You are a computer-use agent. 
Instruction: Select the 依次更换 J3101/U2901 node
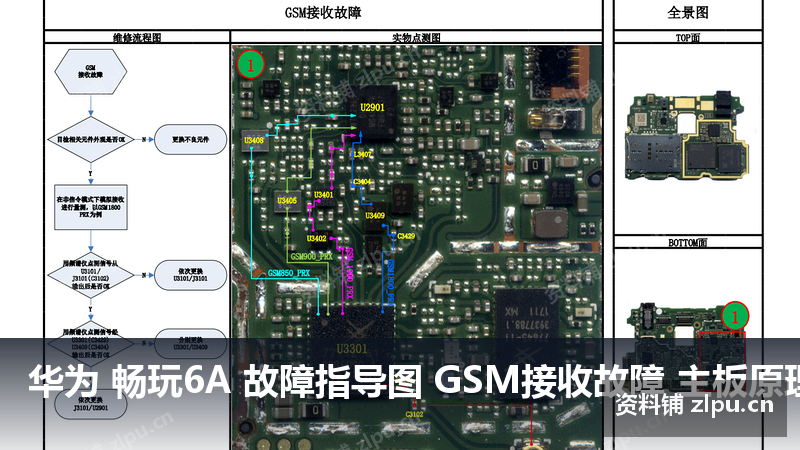pos(91,404)
